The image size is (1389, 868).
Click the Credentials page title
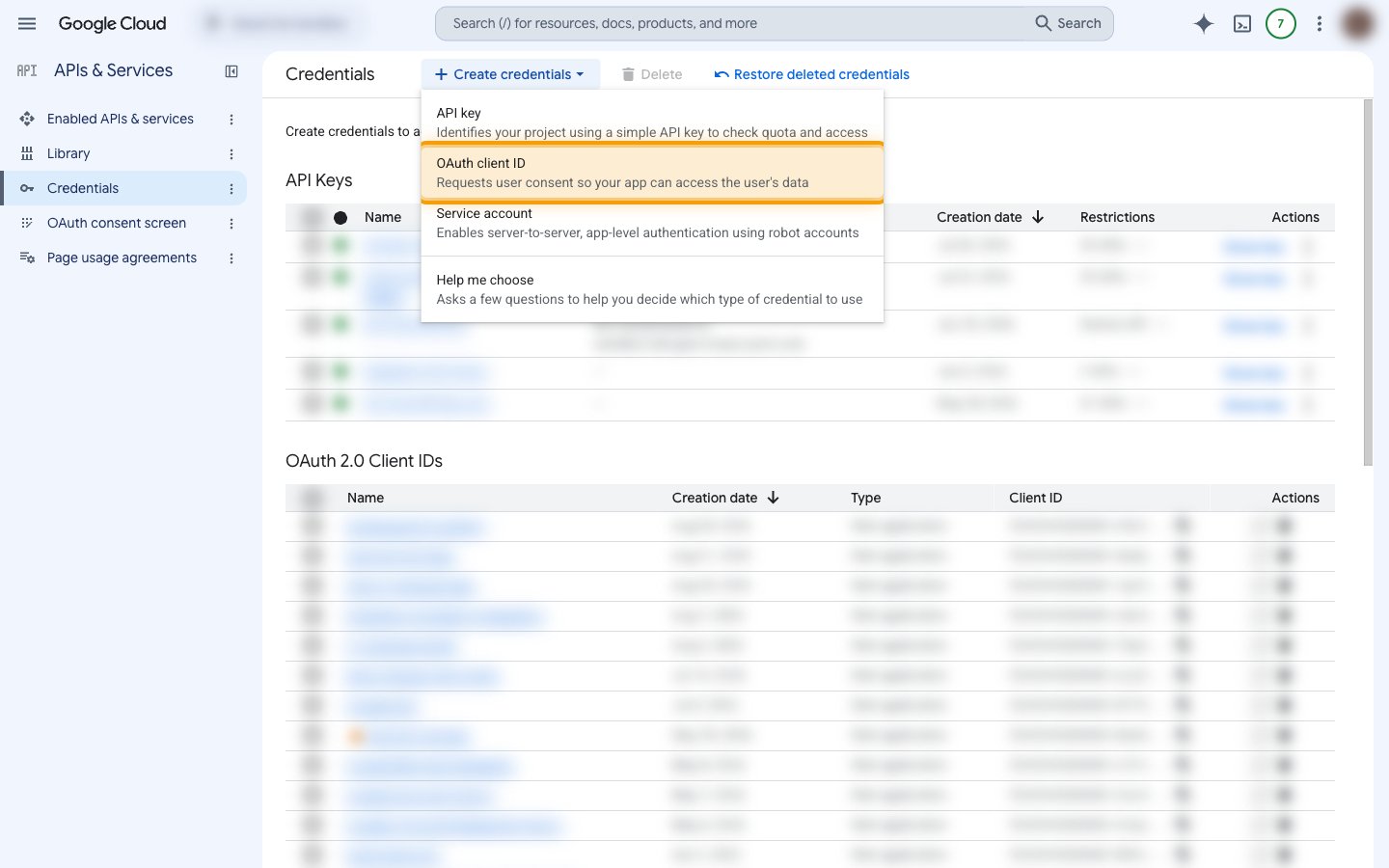[x=330, y=74]
